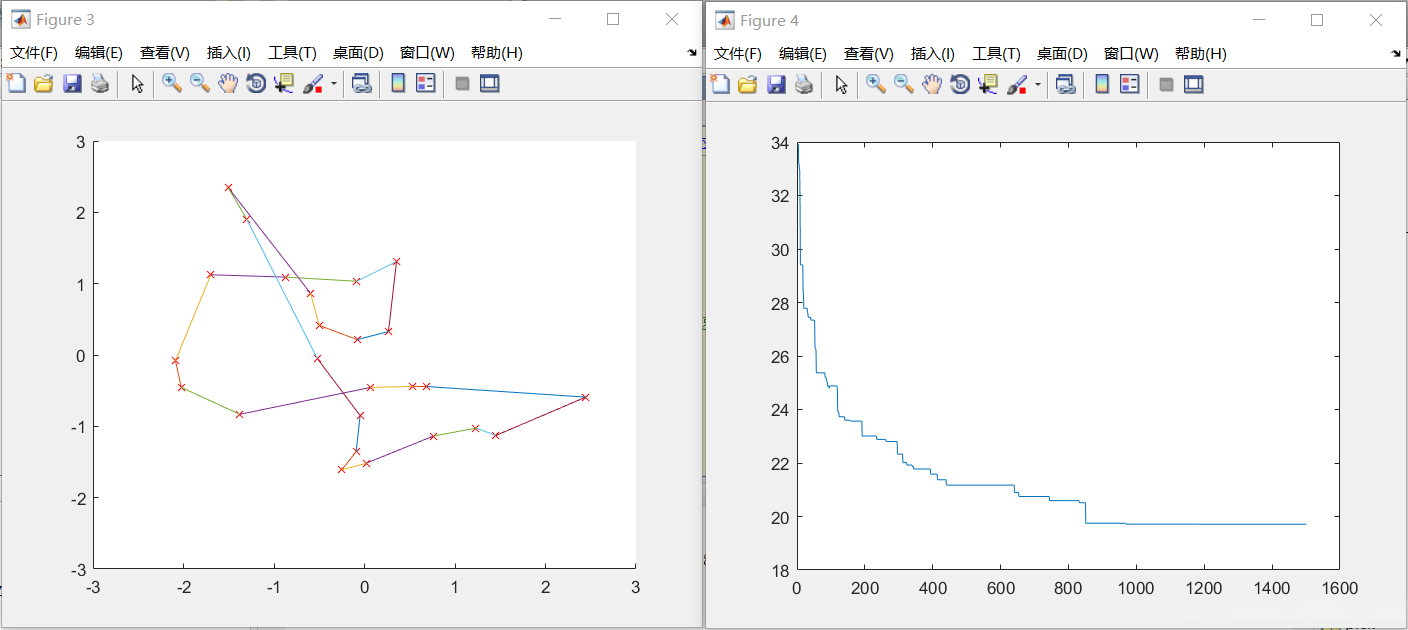The image size is (1408, 630).
Task: Select Zoom In tool in Figure 3
Action: pos(172,84)
